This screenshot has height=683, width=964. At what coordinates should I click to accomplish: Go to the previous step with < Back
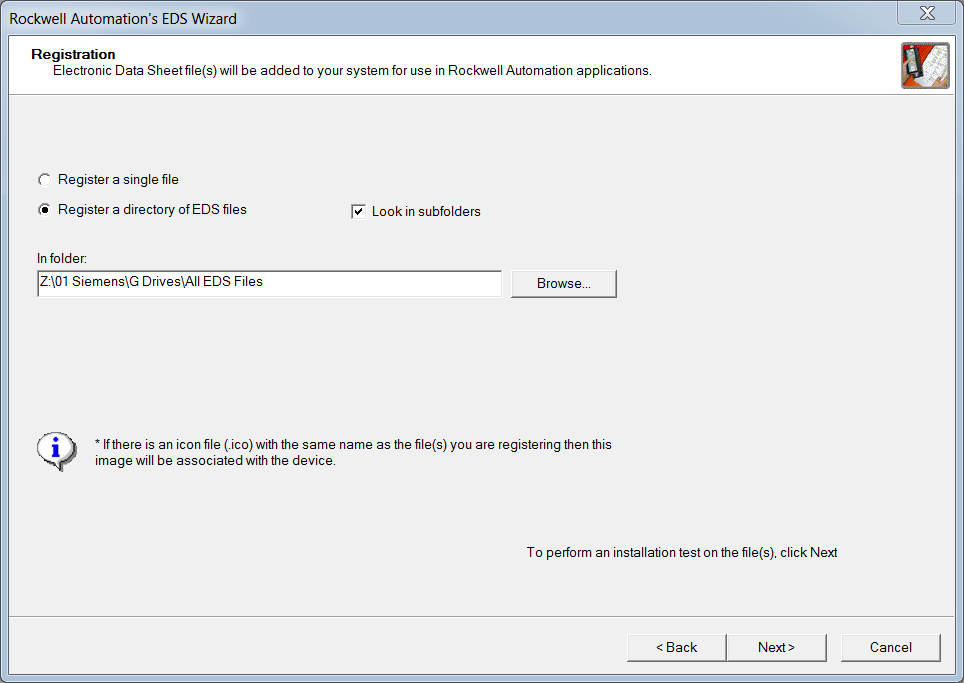click(676, 647)
